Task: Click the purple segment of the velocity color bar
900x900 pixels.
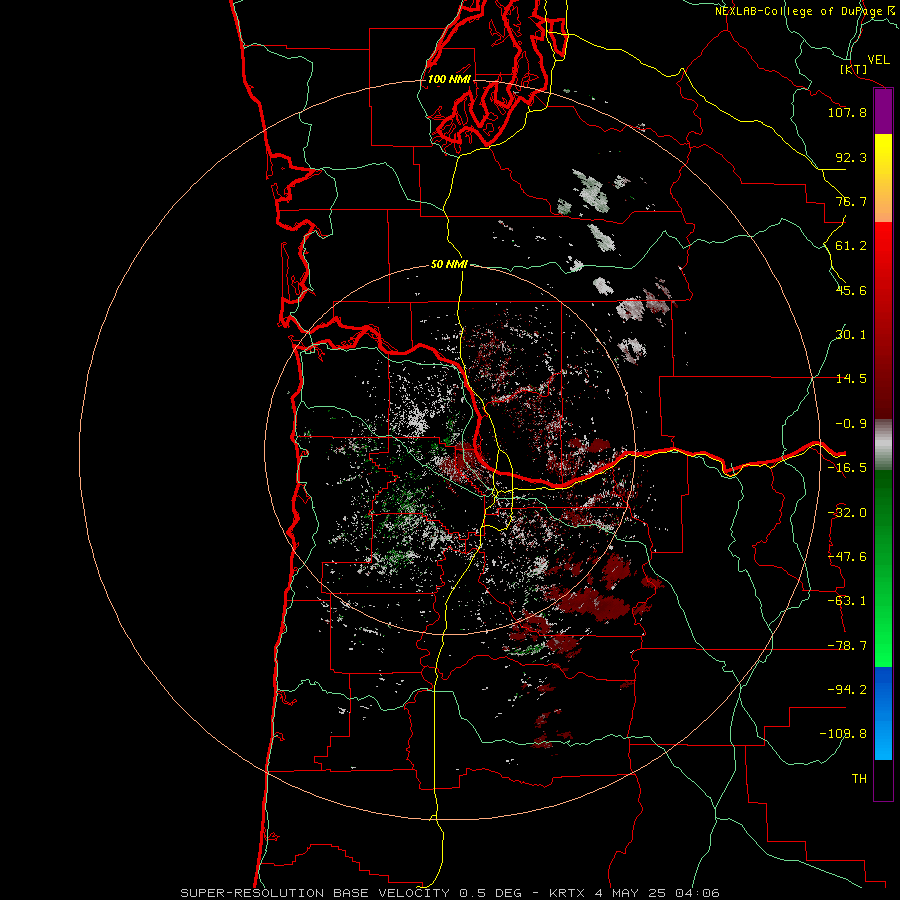Action: point(883,112)
